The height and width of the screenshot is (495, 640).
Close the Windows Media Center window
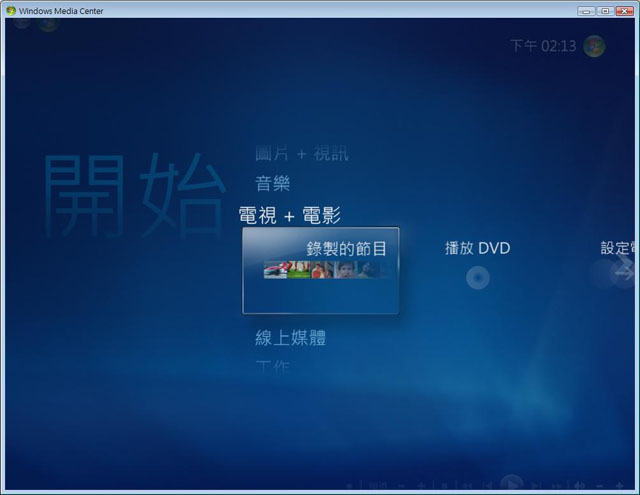[x=624, y=11]
